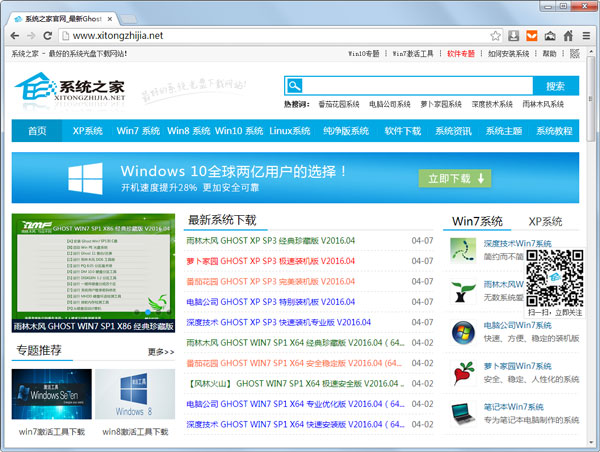
Task: Click the large QR code image
Action: [554, 278]
